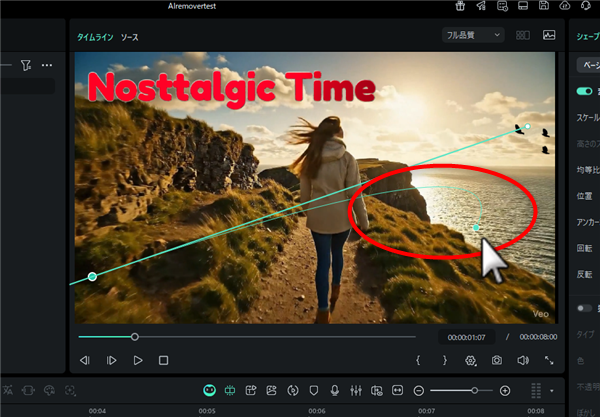This screenshot has width=600, height=417.
Task: Enter fullscreen preview with the expand icon
Action: [x=548, y=360]
